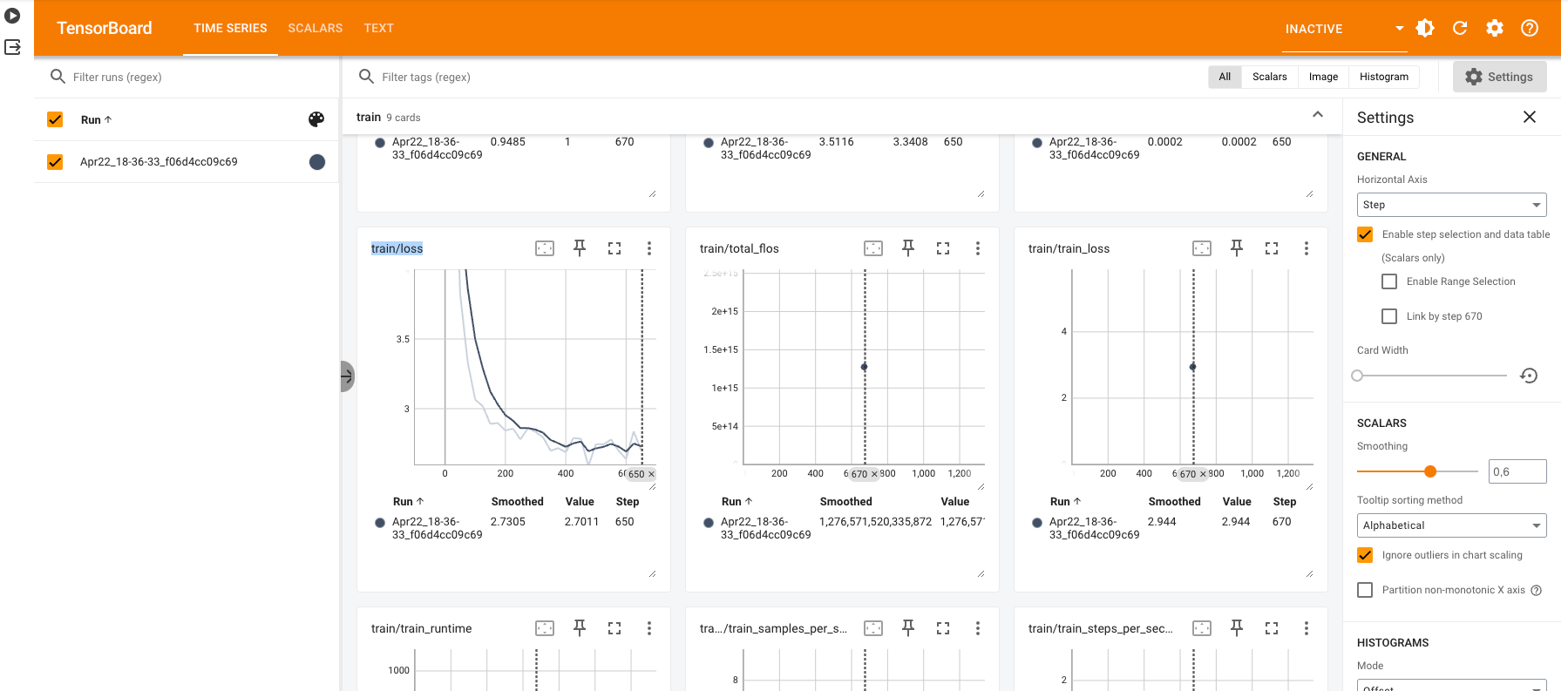Filter cards by Image
The width and height of the screenshot is (1568, 691).
tap(1323, 77)
